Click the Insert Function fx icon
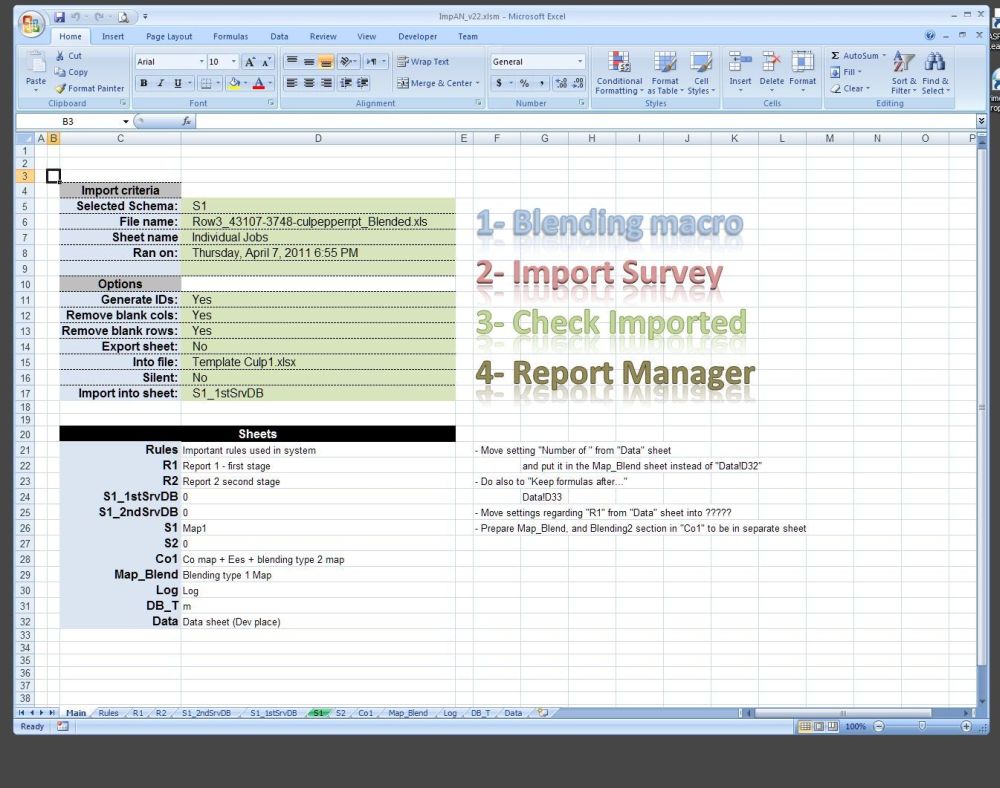 [186, 121]
